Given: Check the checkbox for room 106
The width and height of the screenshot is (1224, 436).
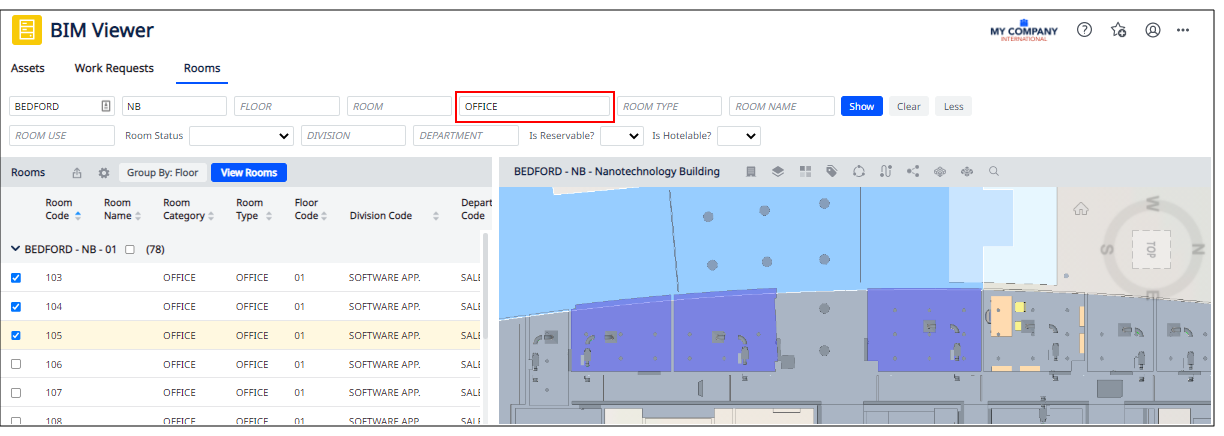Looking at the screenshot, I should click(x=16, y=365).
